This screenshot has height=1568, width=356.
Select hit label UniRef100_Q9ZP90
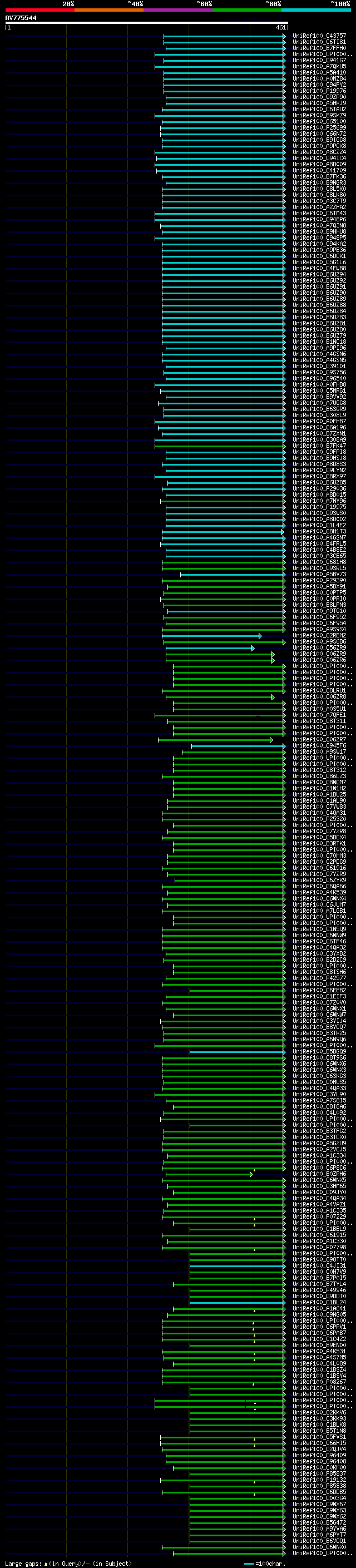(x=319, y=97)
